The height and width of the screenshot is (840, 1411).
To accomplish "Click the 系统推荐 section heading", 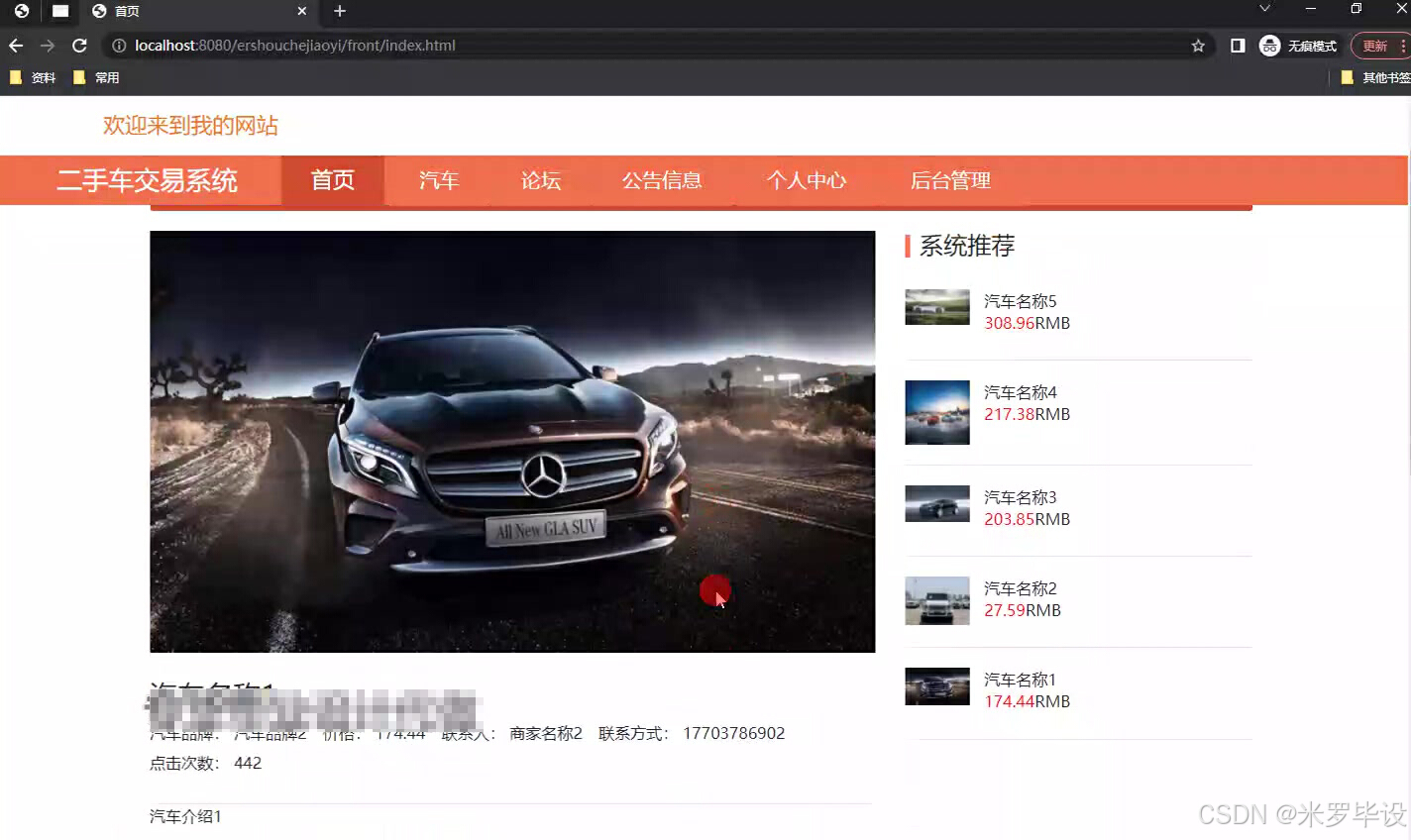I will point(967,246).
